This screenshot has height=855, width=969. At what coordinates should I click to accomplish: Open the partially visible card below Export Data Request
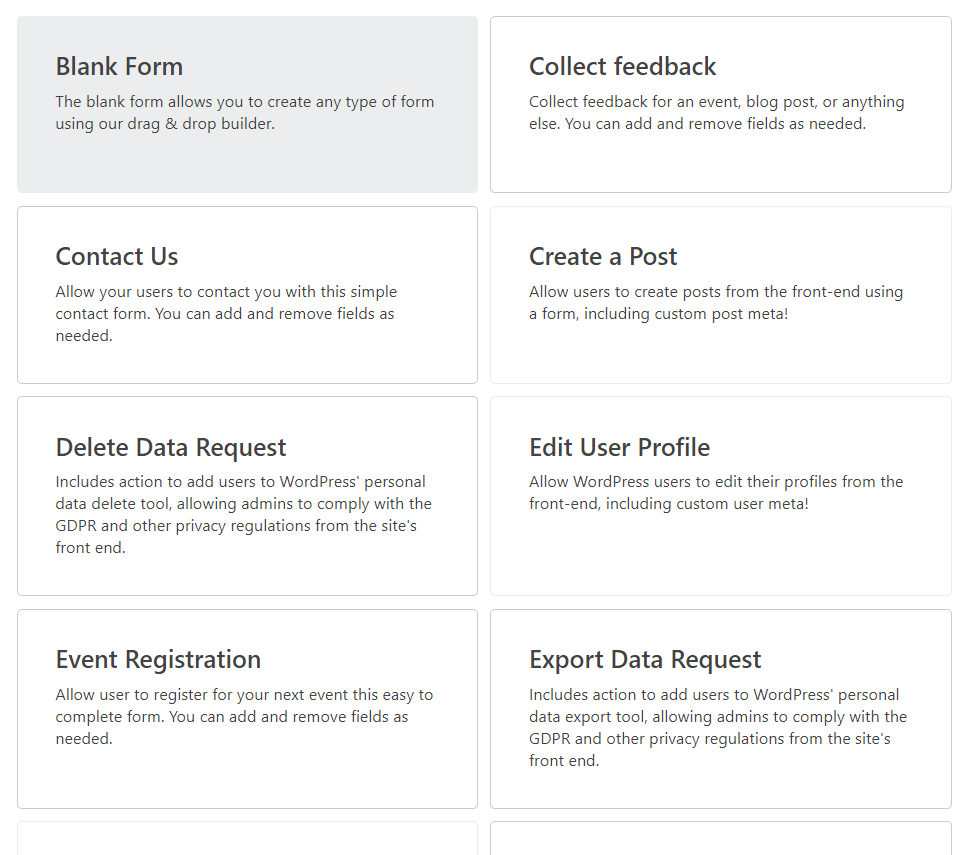(721, 838)
